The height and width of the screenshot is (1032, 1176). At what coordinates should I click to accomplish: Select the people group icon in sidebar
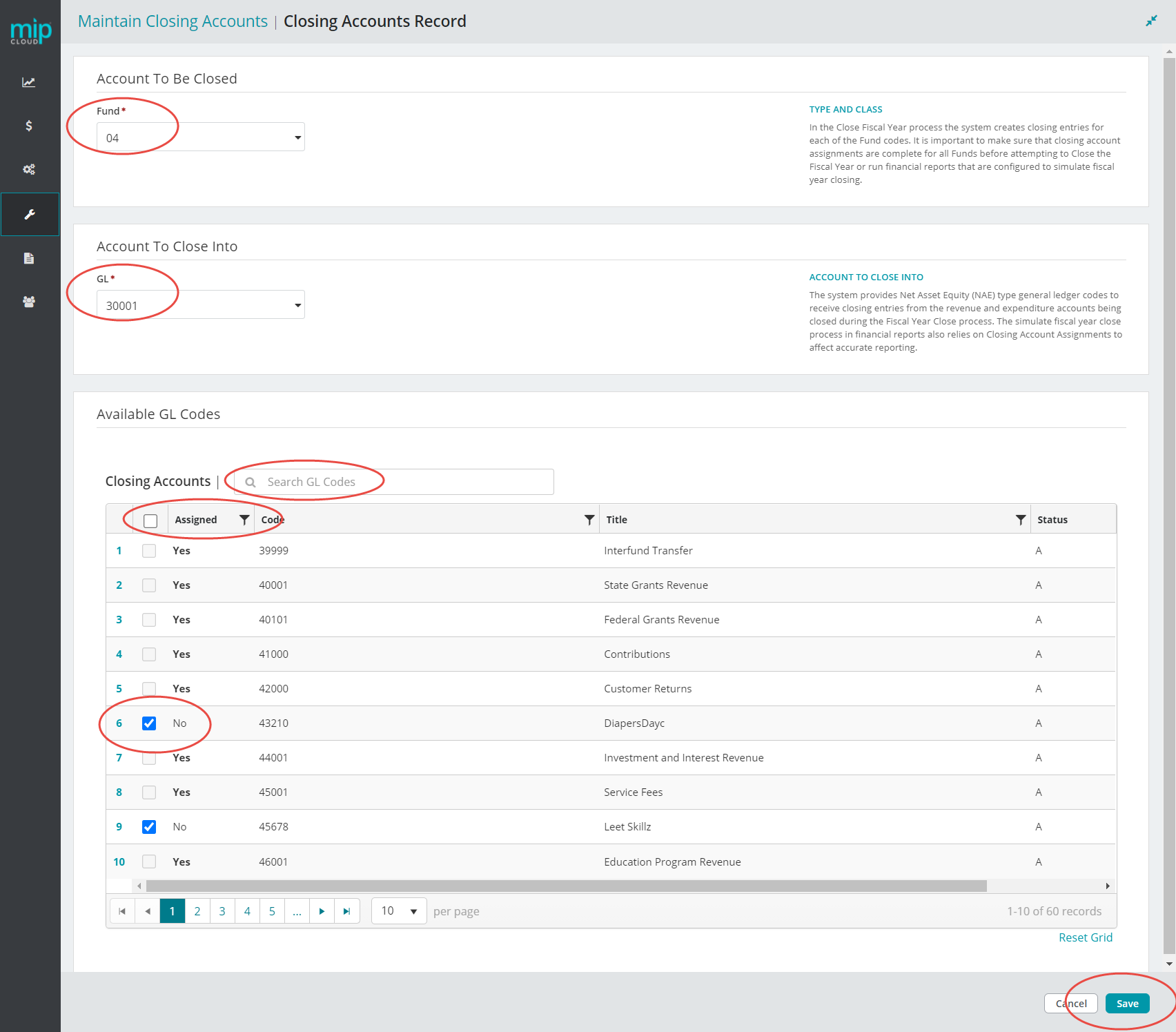tap(30, 302)
